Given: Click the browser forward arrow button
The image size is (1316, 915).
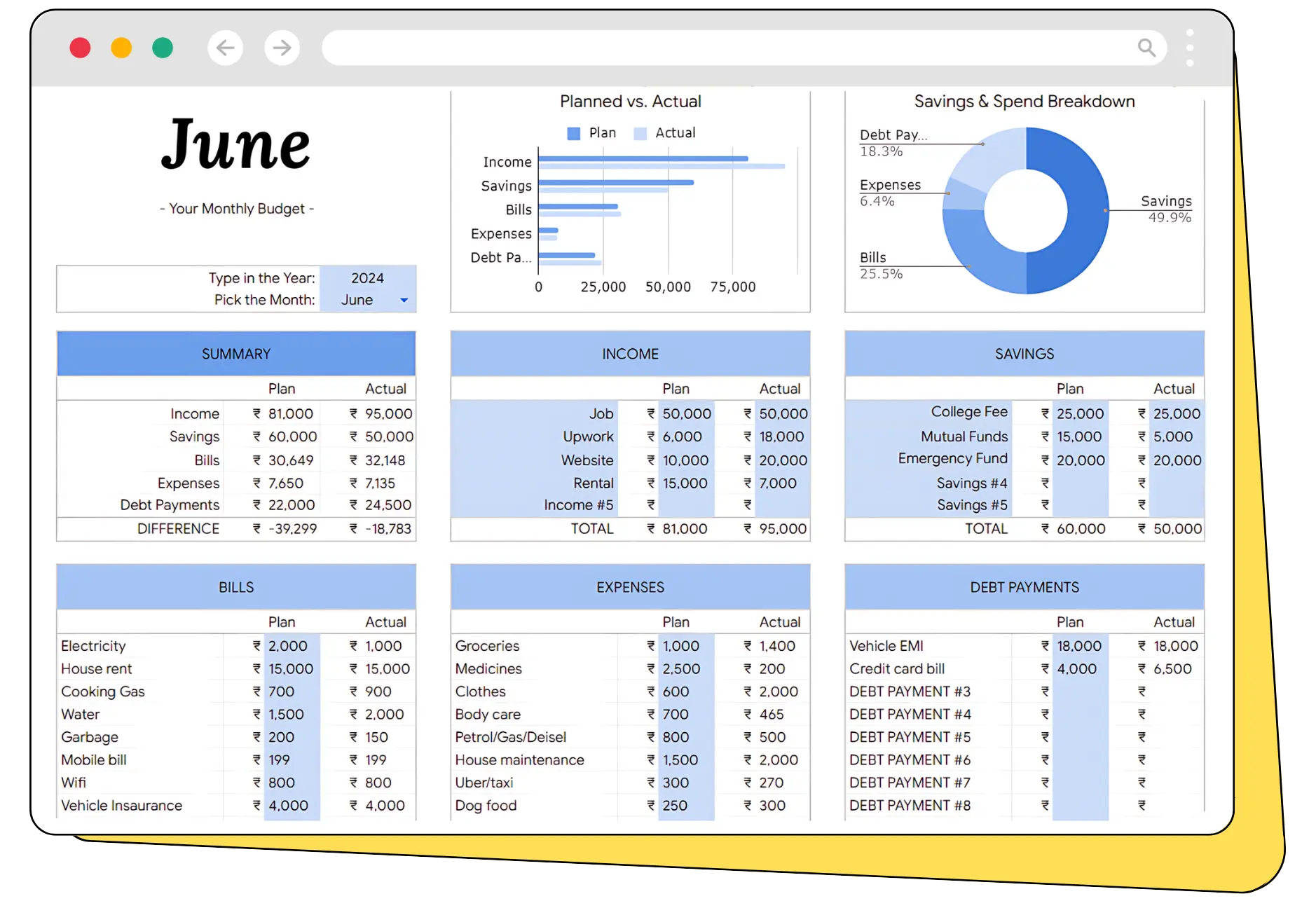Looking at the screenshot, I should tap(282, 48).
